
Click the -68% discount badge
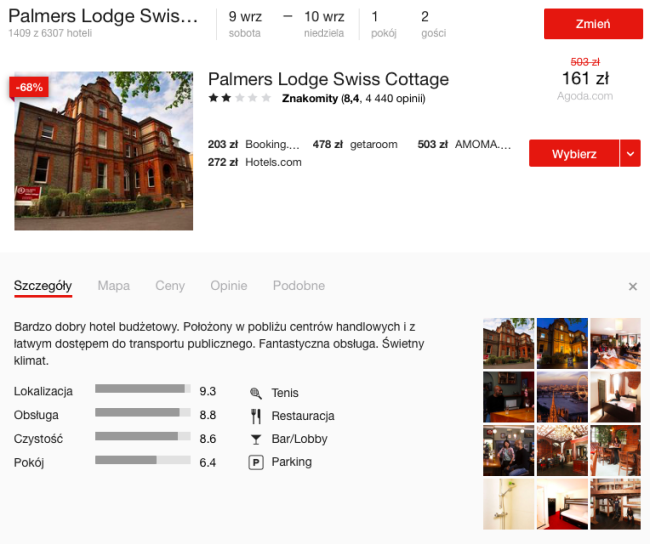tap(29, 87)
